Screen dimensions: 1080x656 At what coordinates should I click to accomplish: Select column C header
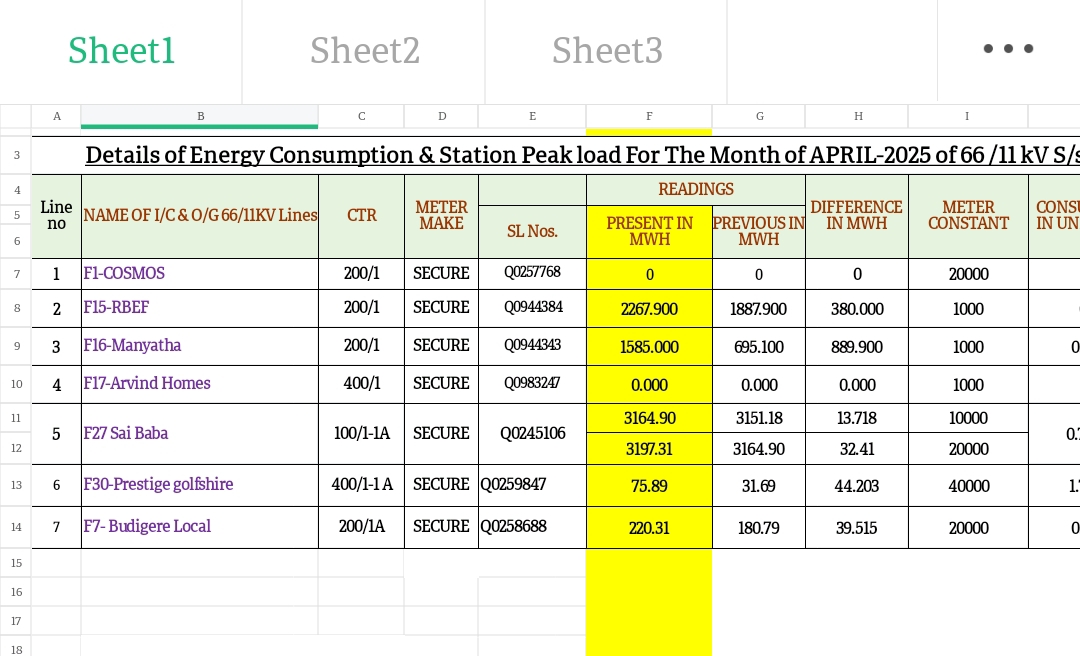[362, 116]
